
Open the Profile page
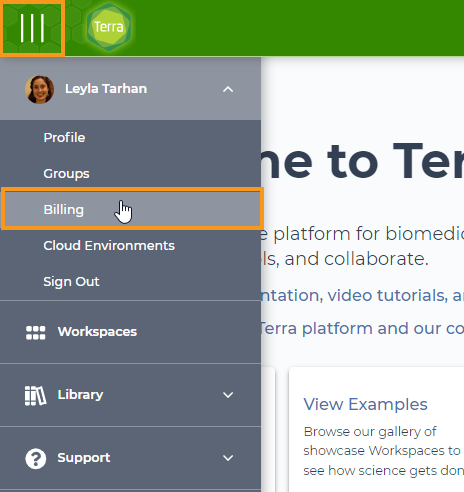pos(64,138)
